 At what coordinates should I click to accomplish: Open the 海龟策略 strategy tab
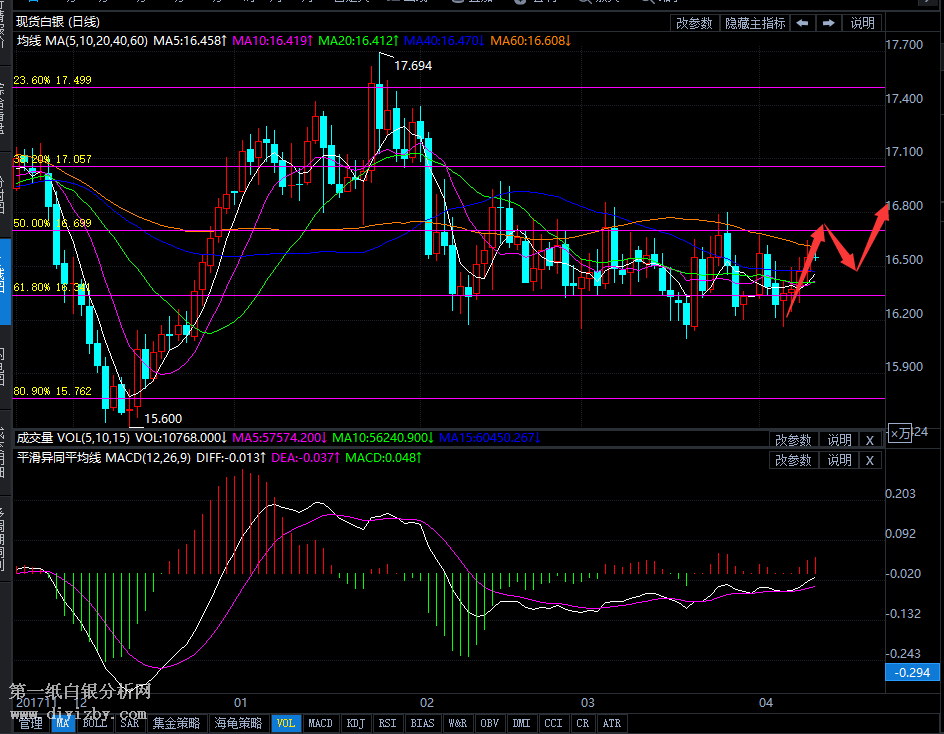(238, 723)
